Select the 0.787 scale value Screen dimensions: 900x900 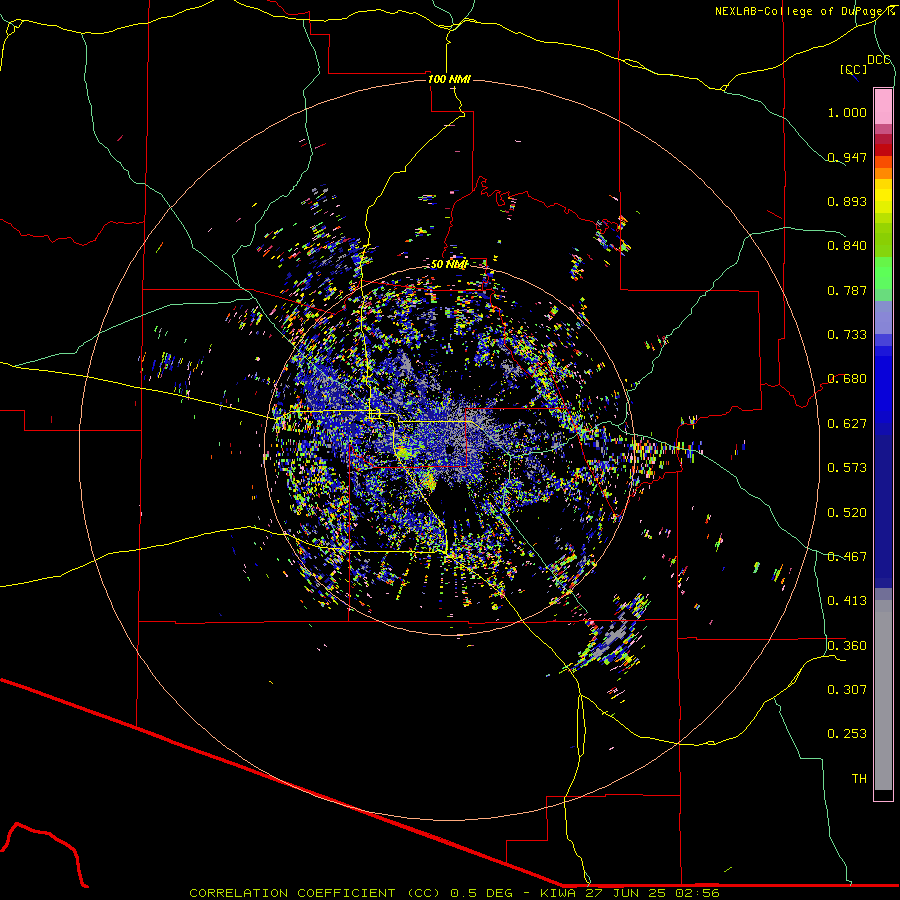pyautogui.click(x=847, y=290)
